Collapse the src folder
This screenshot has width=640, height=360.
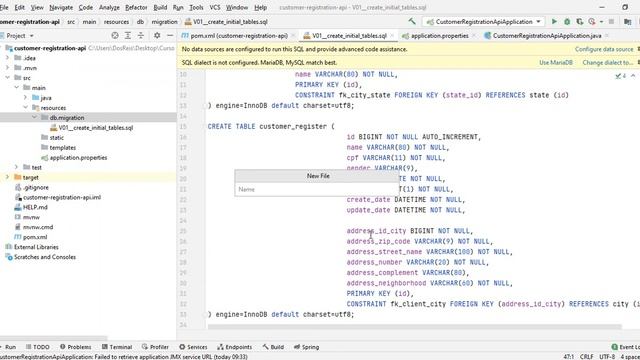point(7,78)
